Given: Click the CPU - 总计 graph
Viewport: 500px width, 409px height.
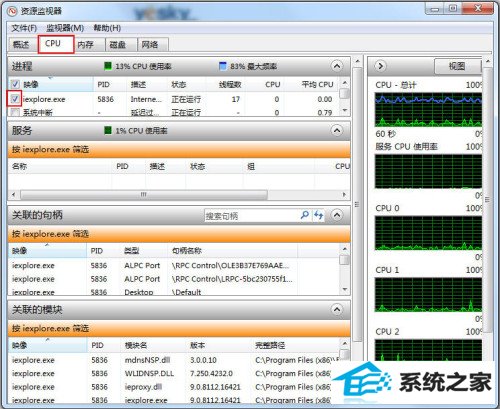Looking at the screenshot, I should (428, 109).
